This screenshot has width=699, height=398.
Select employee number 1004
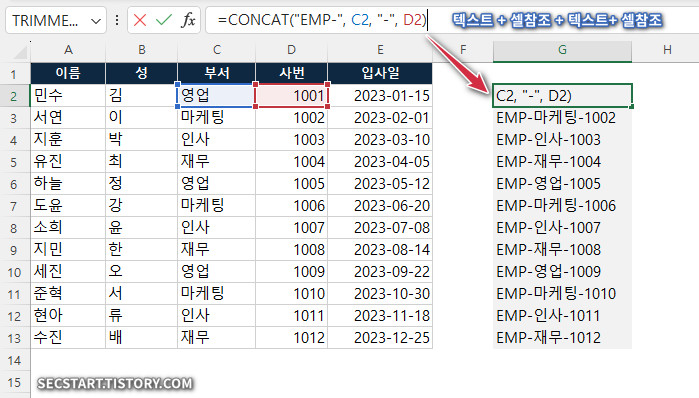click(291, 161)
